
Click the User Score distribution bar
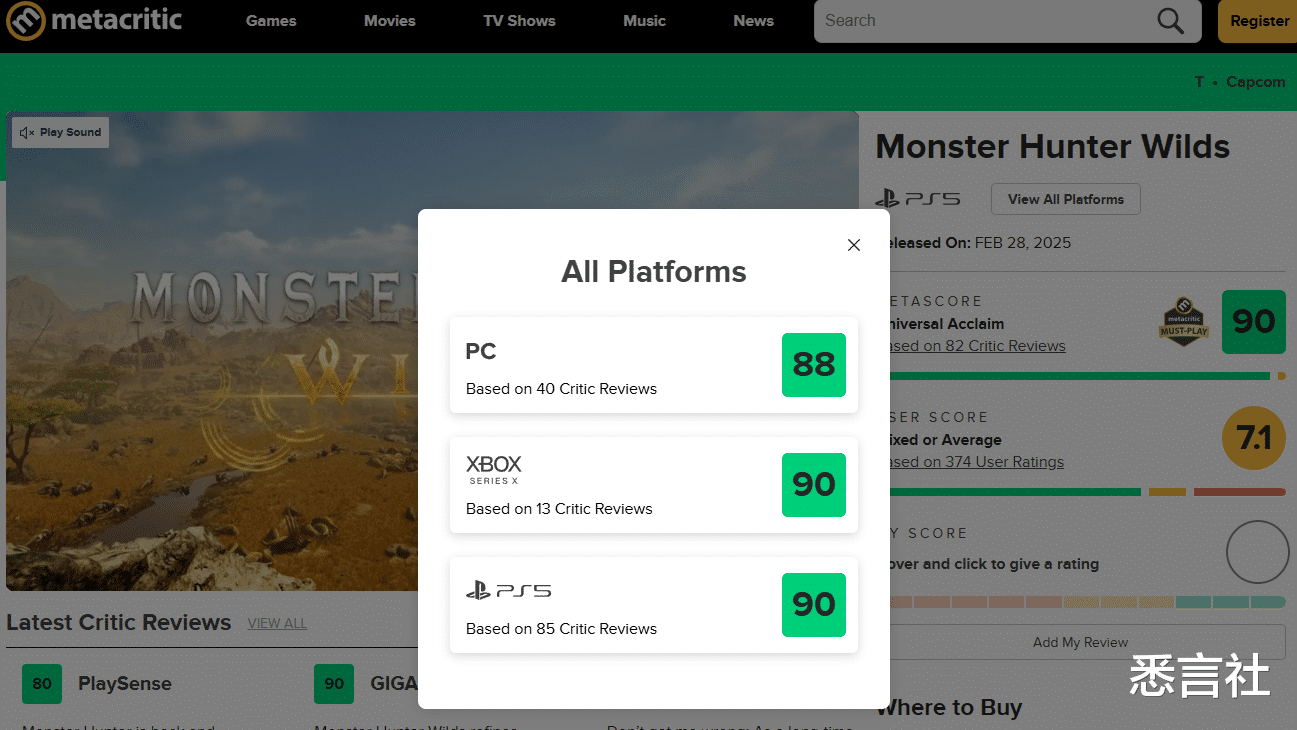coord(1087,492)
